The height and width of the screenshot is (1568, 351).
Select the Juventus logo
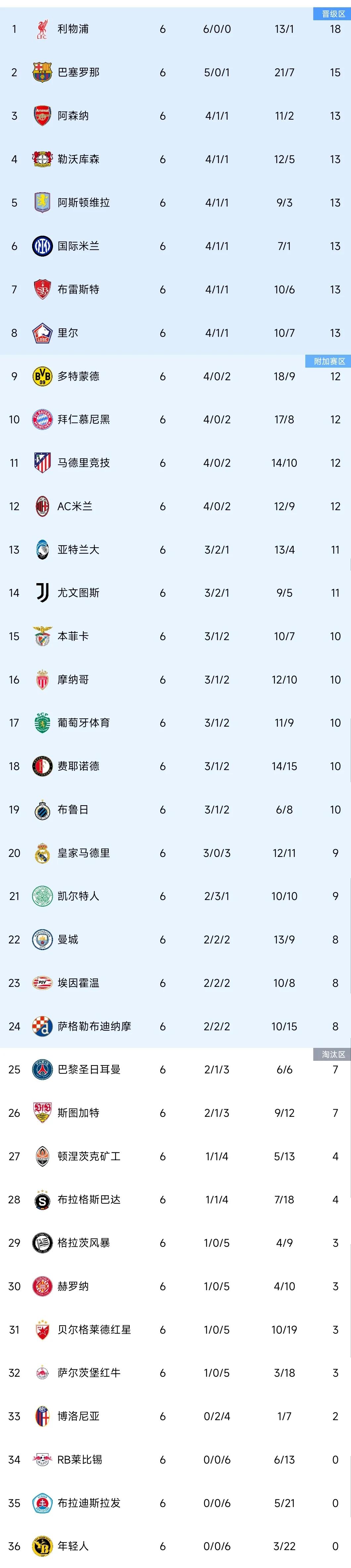tap(42, 593)
